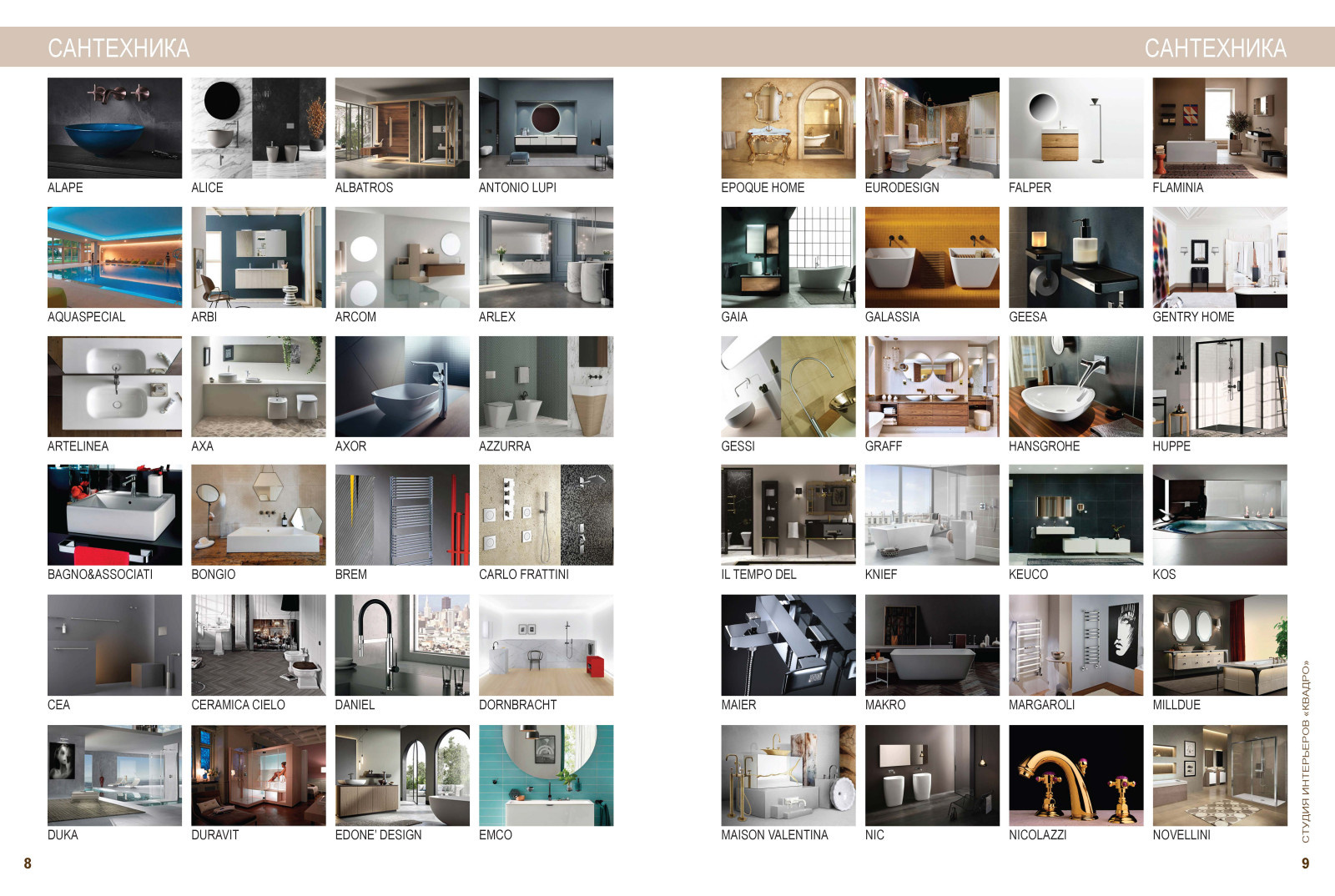Click the MAISON VALENTINA label

(774, 835)
